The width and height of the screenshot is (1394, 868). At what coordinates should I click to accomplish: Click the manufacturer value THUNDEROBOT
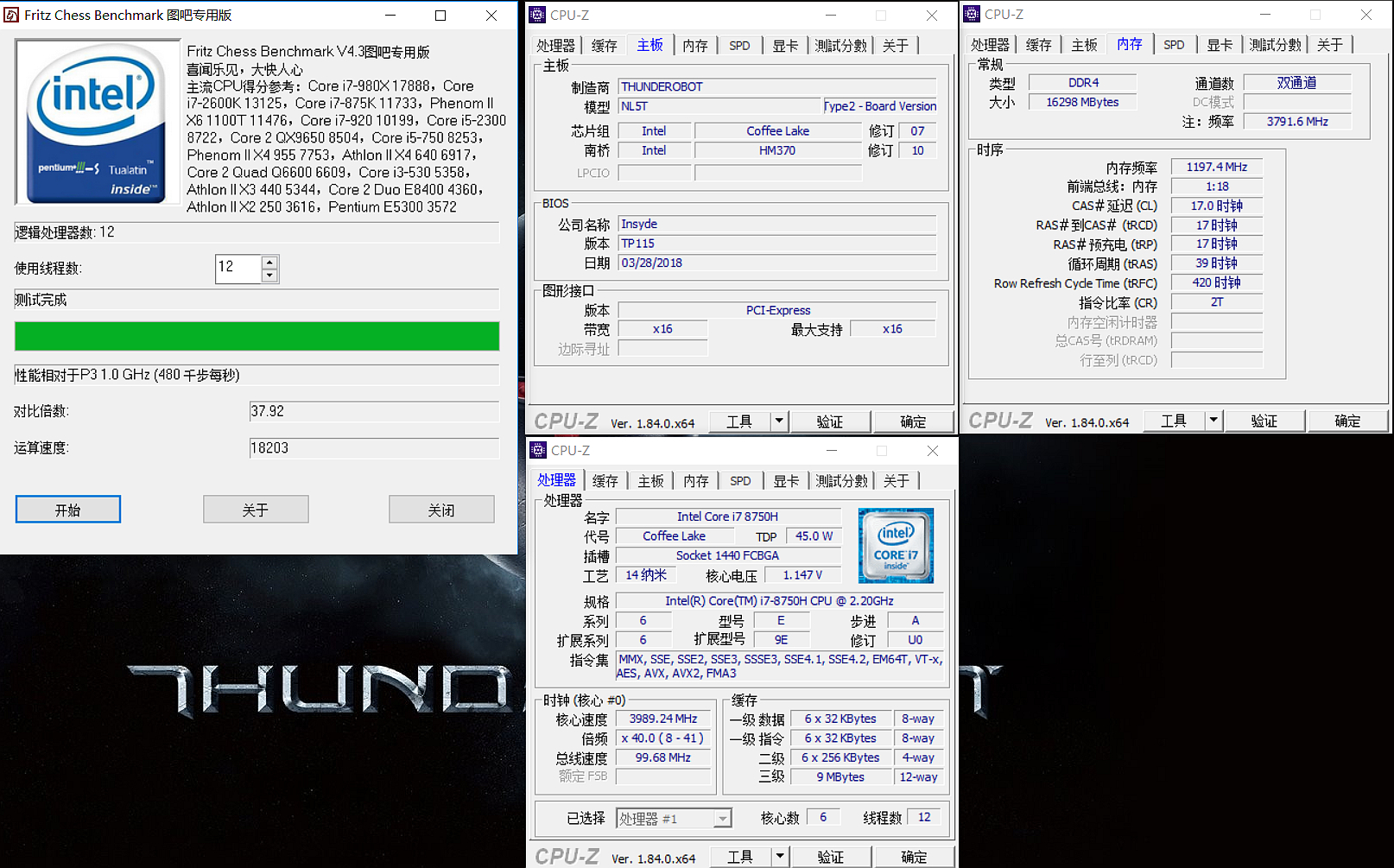coord(777,86)
